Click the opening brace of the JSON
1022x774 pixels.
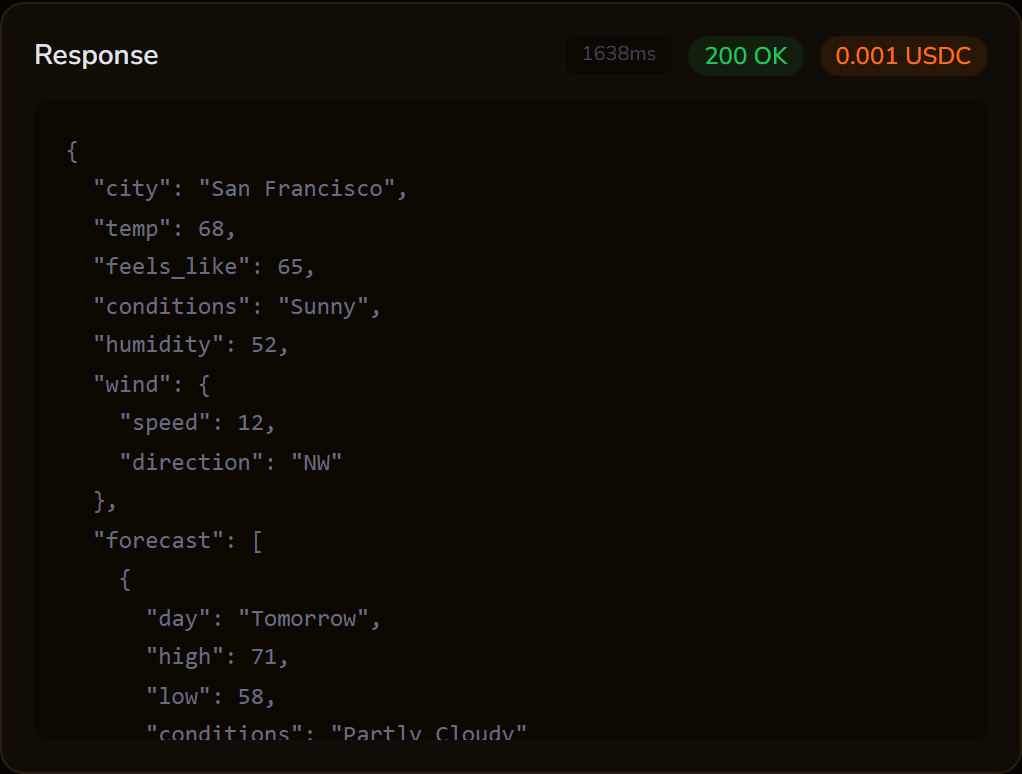(x=71, y=150)
